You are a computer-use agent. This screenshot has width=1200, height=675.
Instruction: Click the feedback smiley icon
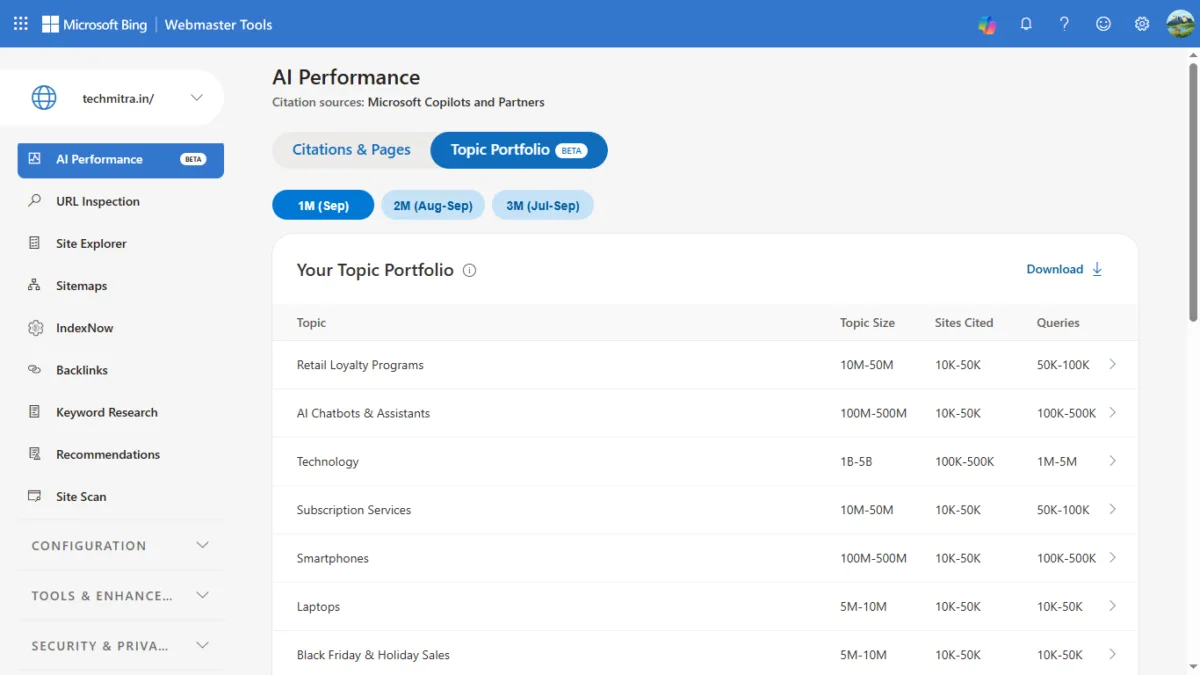(x=1103, y=24)
